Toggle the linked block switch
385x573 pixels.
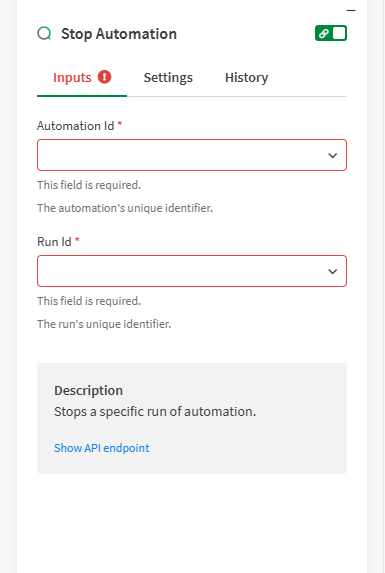pos(331,33)
